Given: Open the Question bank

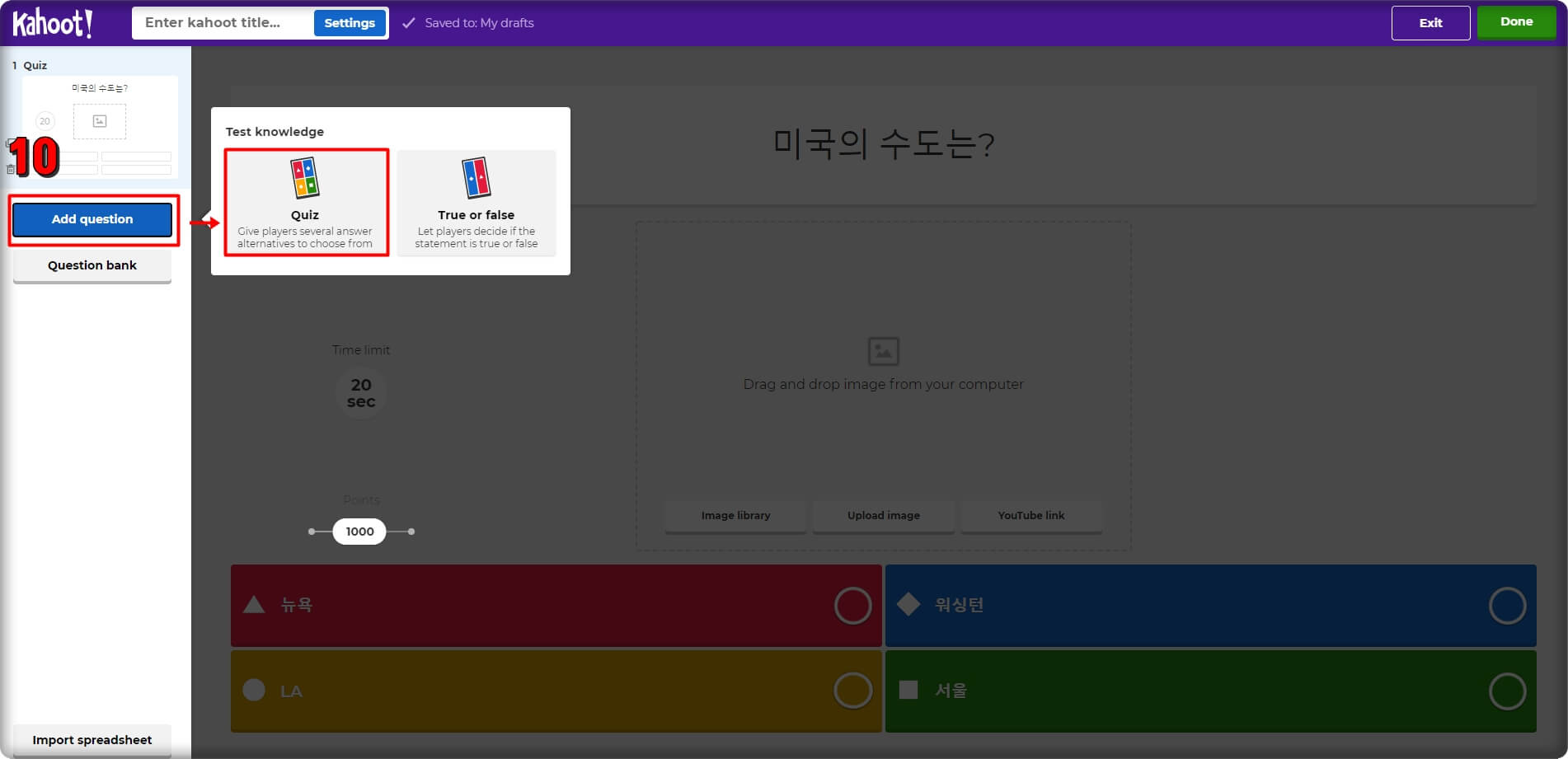Looking at the screenshot, I should (92, 265).
